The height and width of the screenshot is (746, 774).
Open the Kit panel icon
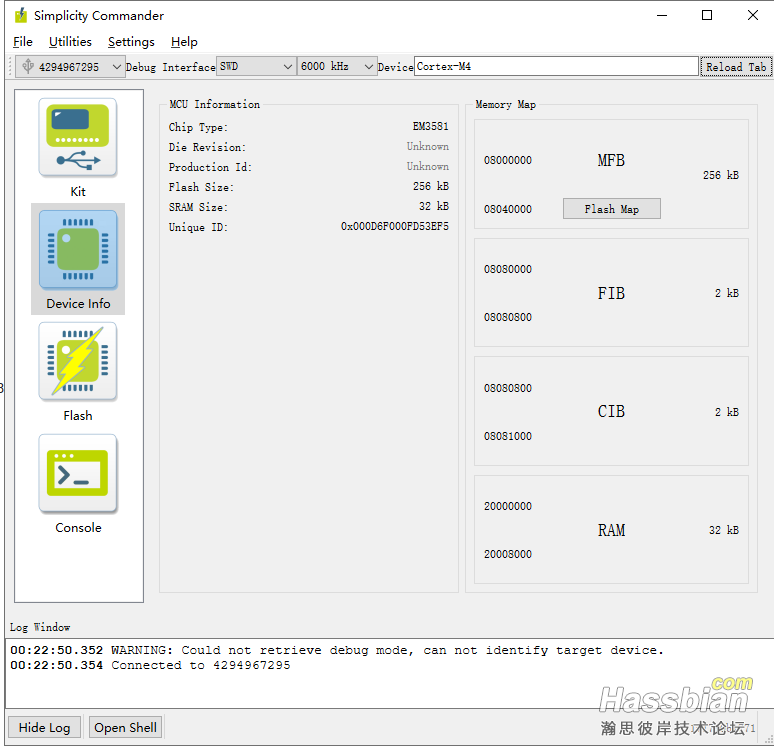click(78, 138)
